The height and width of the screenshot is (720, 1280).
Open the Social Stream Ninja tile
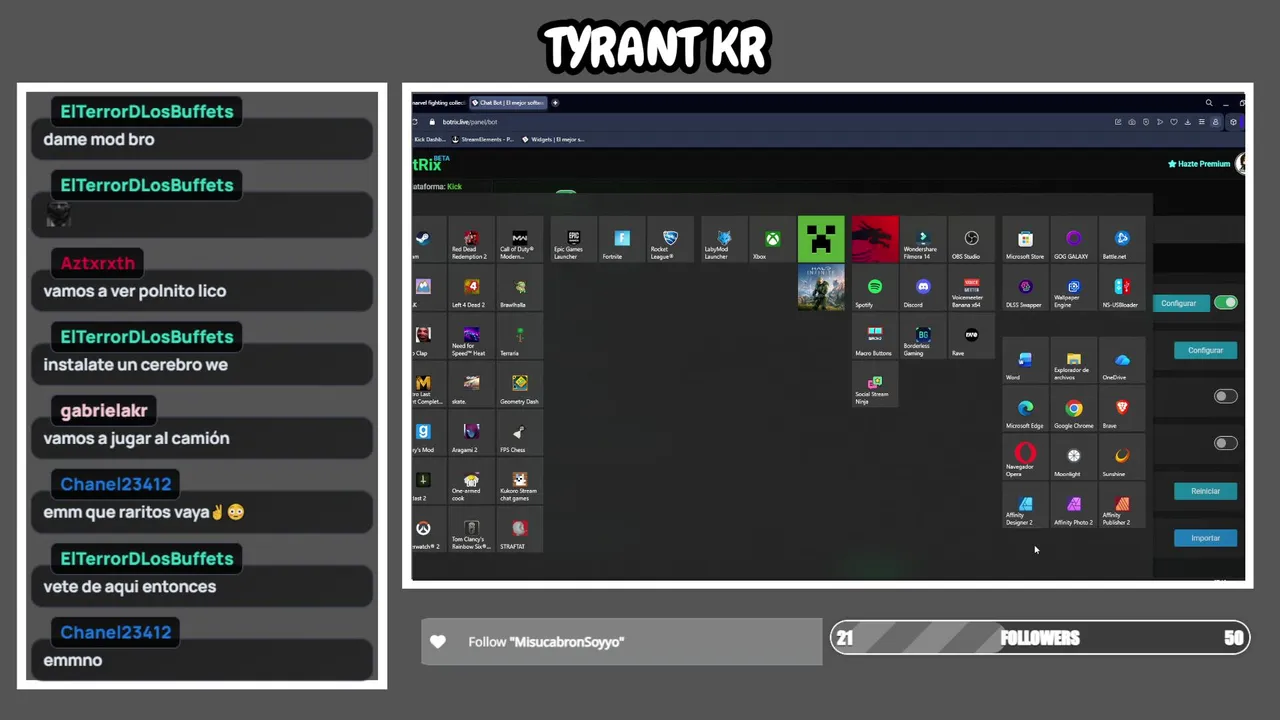tap(875, 385)
